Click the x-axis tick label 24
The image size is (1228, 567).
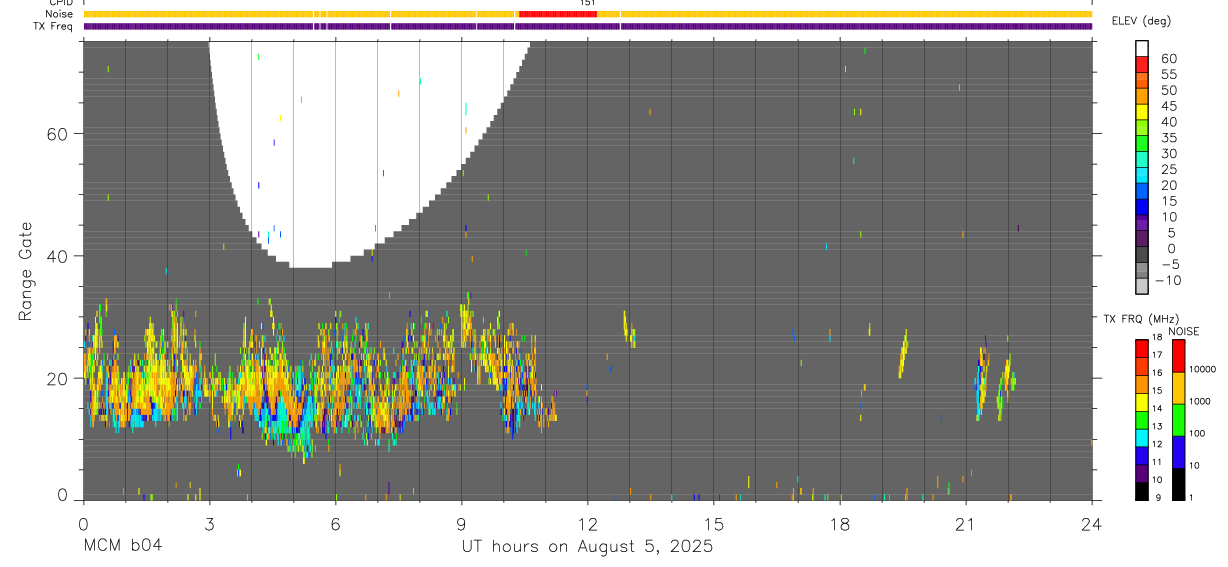pos(1091,523)
